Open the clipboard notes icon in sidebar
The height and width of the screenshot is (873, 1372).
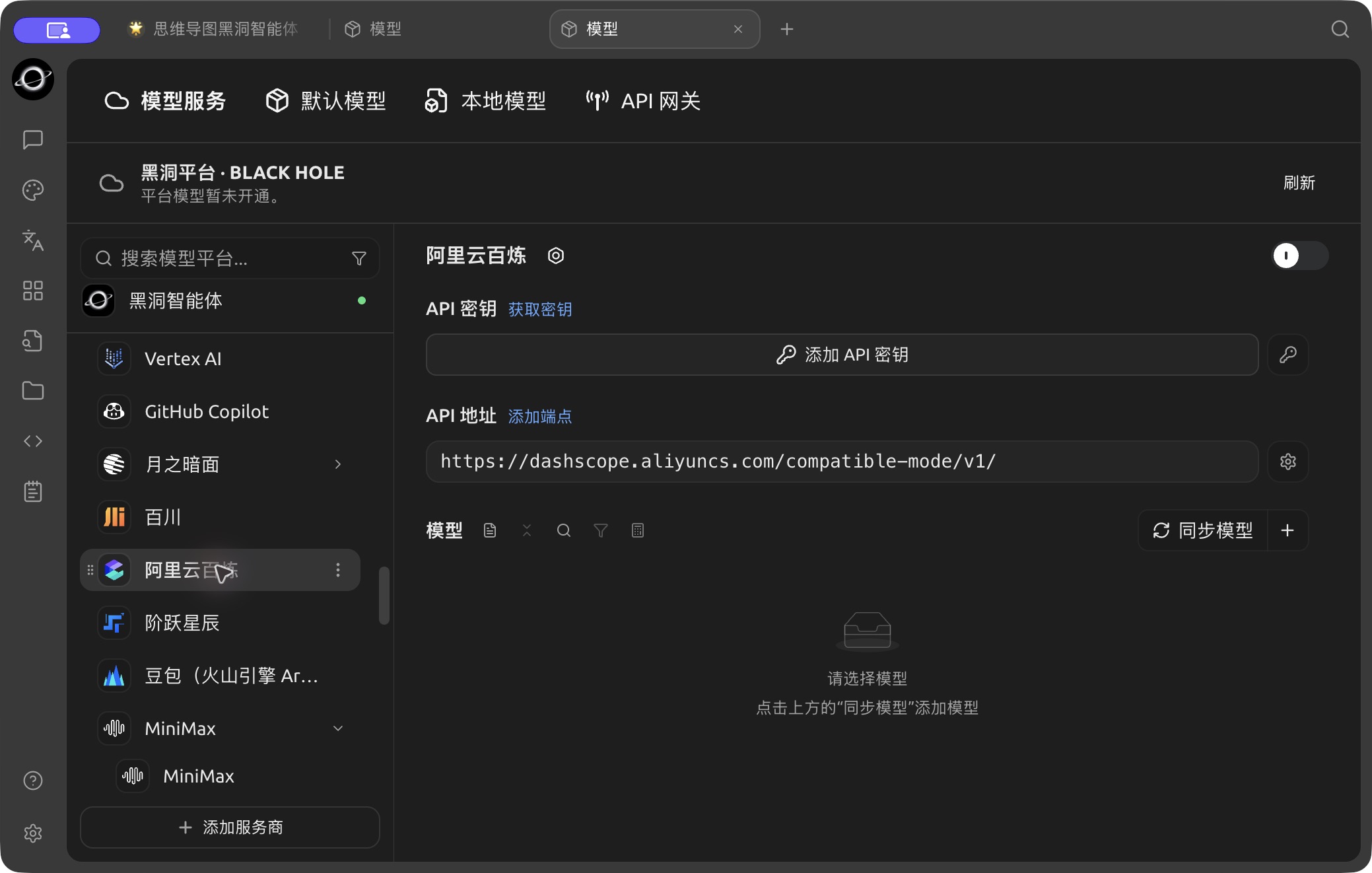pyautogui.click(x=33, y=491)
